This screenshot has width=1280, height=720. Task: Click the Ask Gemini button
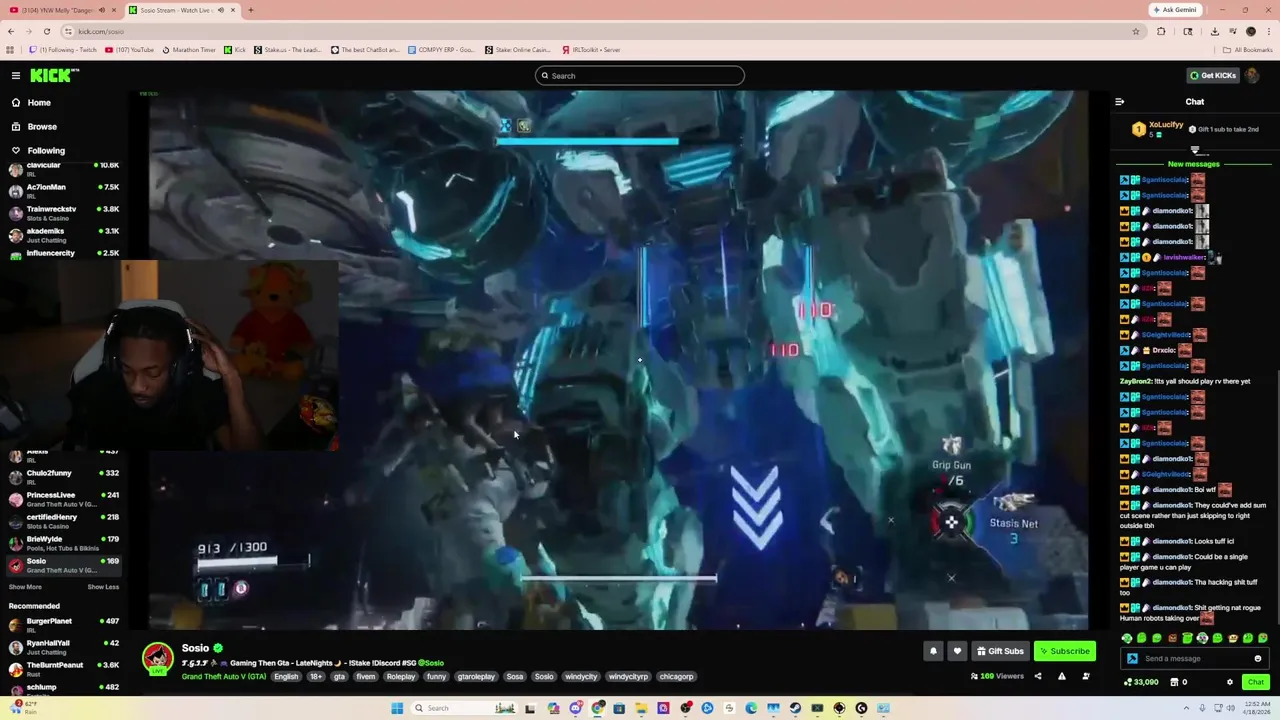pos(1174,10)
